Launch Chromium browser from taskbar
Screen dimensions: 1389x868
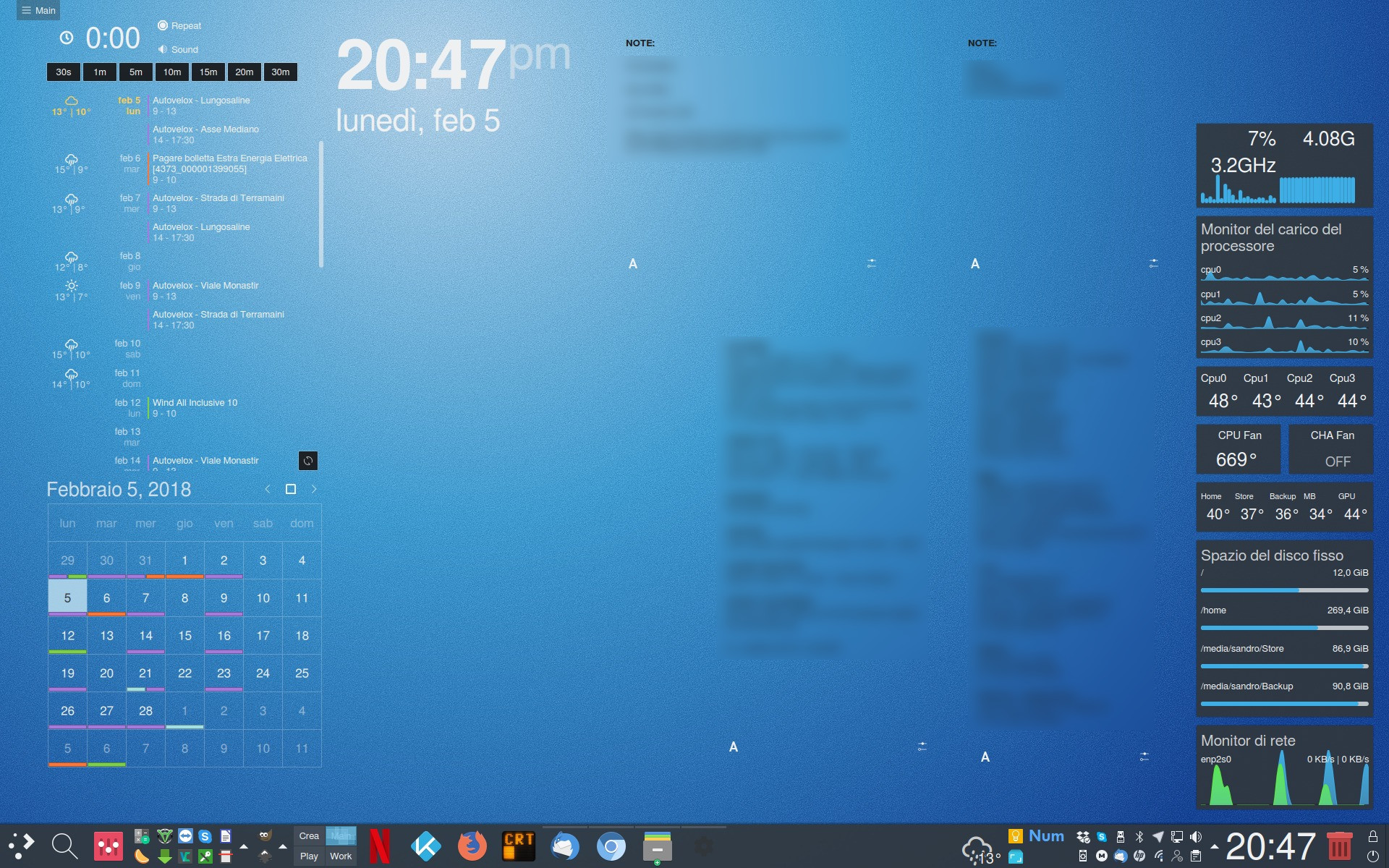pyautogui.click(x=611, y=846)
